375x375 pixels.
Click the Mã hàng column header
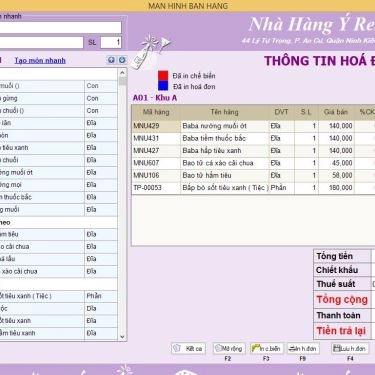pos(156,112)
